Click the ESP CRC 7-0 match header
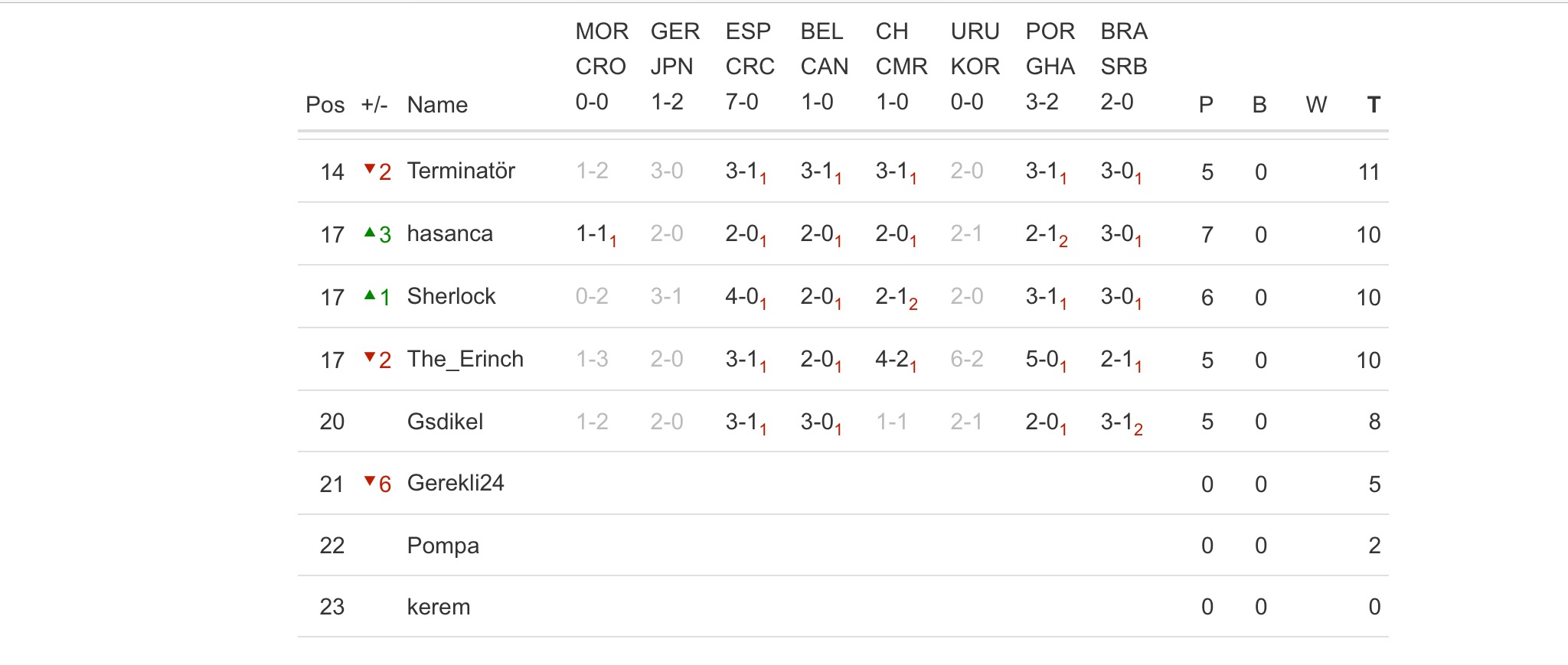1568x665 pixels. 750,67
